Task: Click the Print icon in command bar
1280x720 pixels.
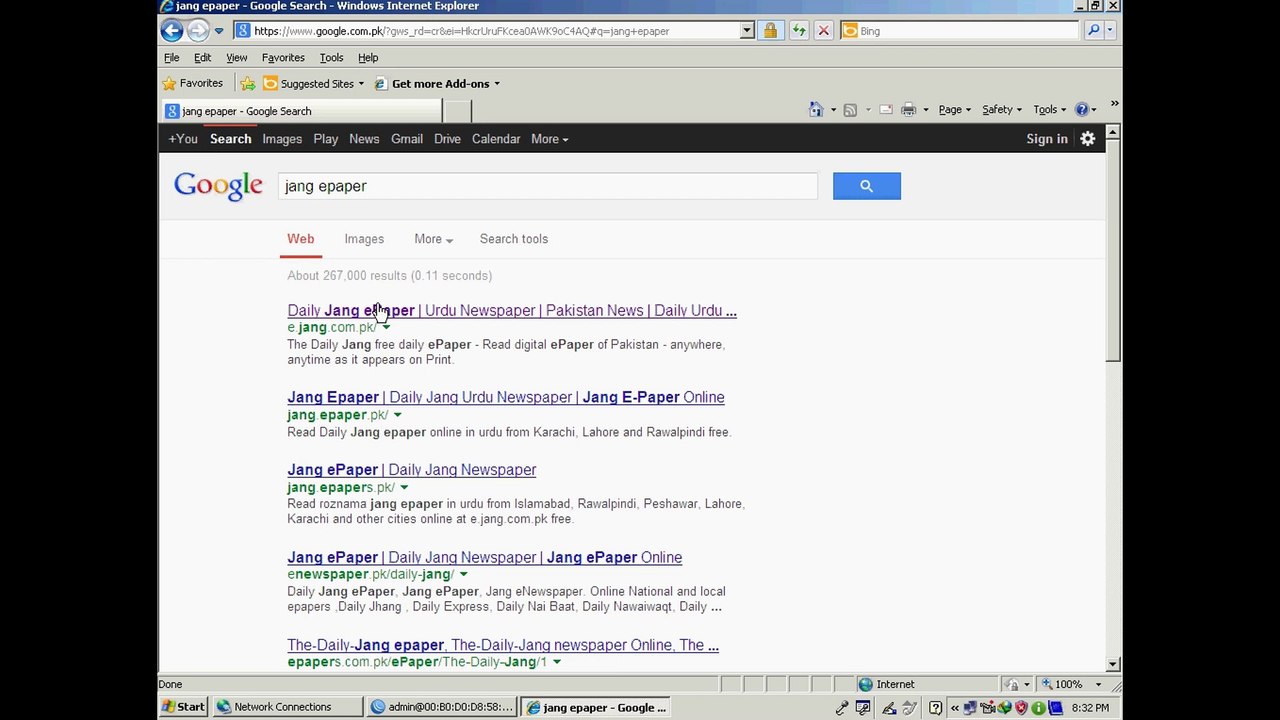Action: point(908,110)
